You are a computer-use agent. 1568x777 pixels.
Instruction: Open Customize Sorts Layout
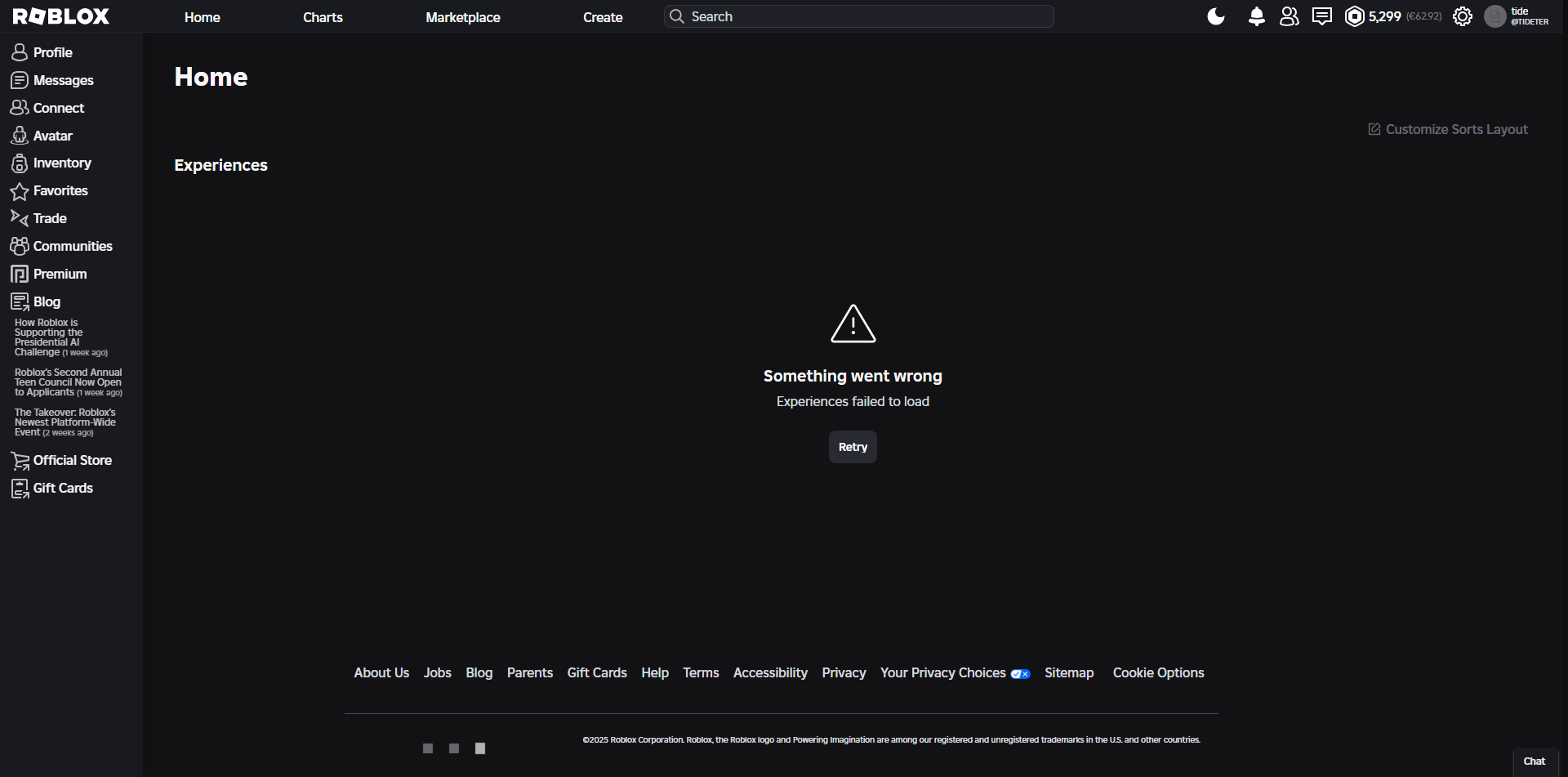click(x=1448, y=128)
